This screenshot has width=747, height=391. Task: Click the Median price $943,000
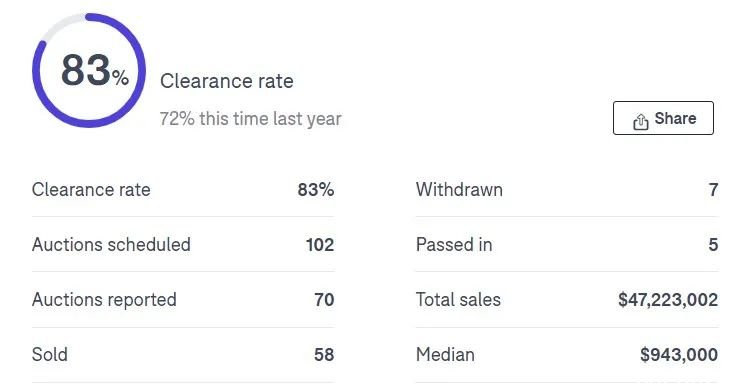679,355
